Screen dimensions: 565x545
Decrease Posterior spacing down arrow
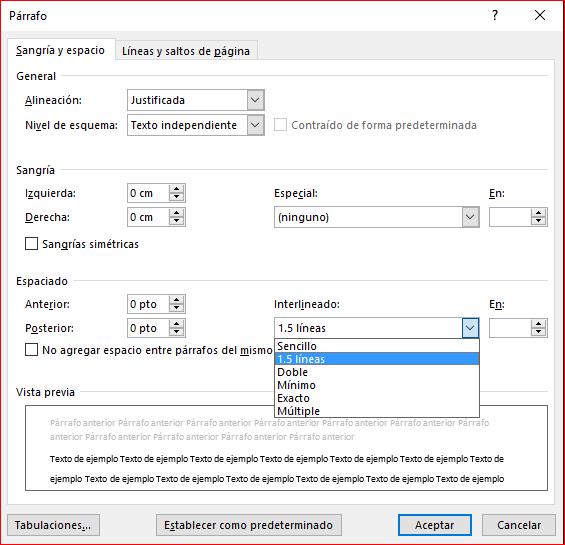[177, 332]
